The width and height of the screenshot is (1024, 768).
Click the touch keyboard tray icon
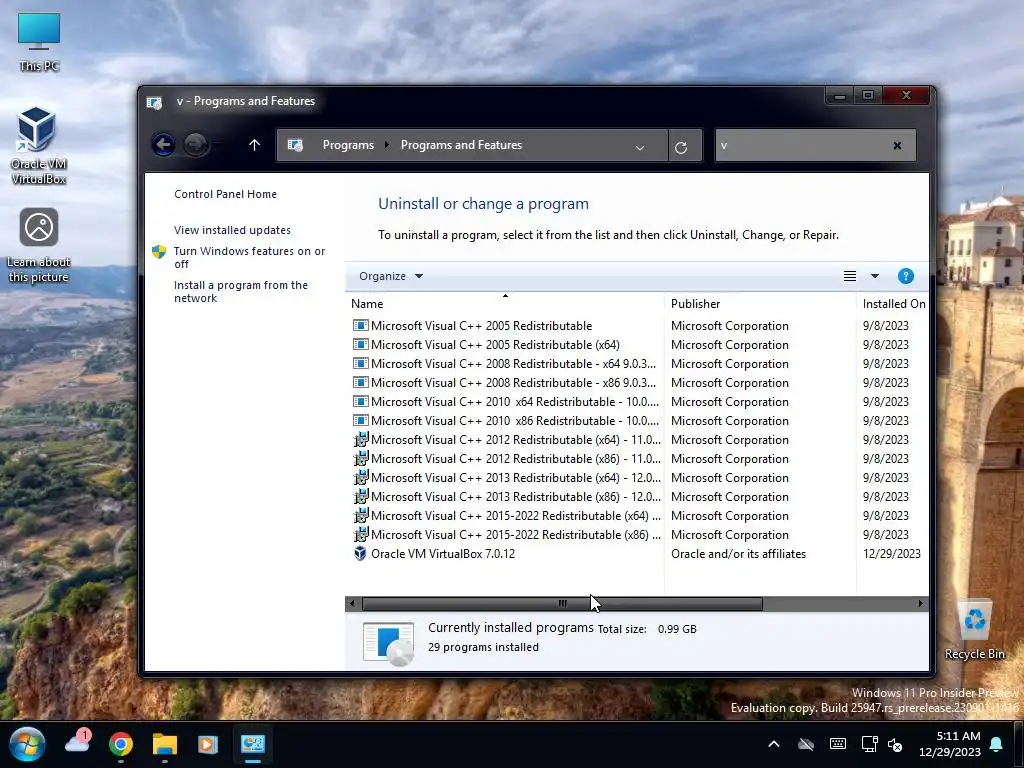point(837,744)
